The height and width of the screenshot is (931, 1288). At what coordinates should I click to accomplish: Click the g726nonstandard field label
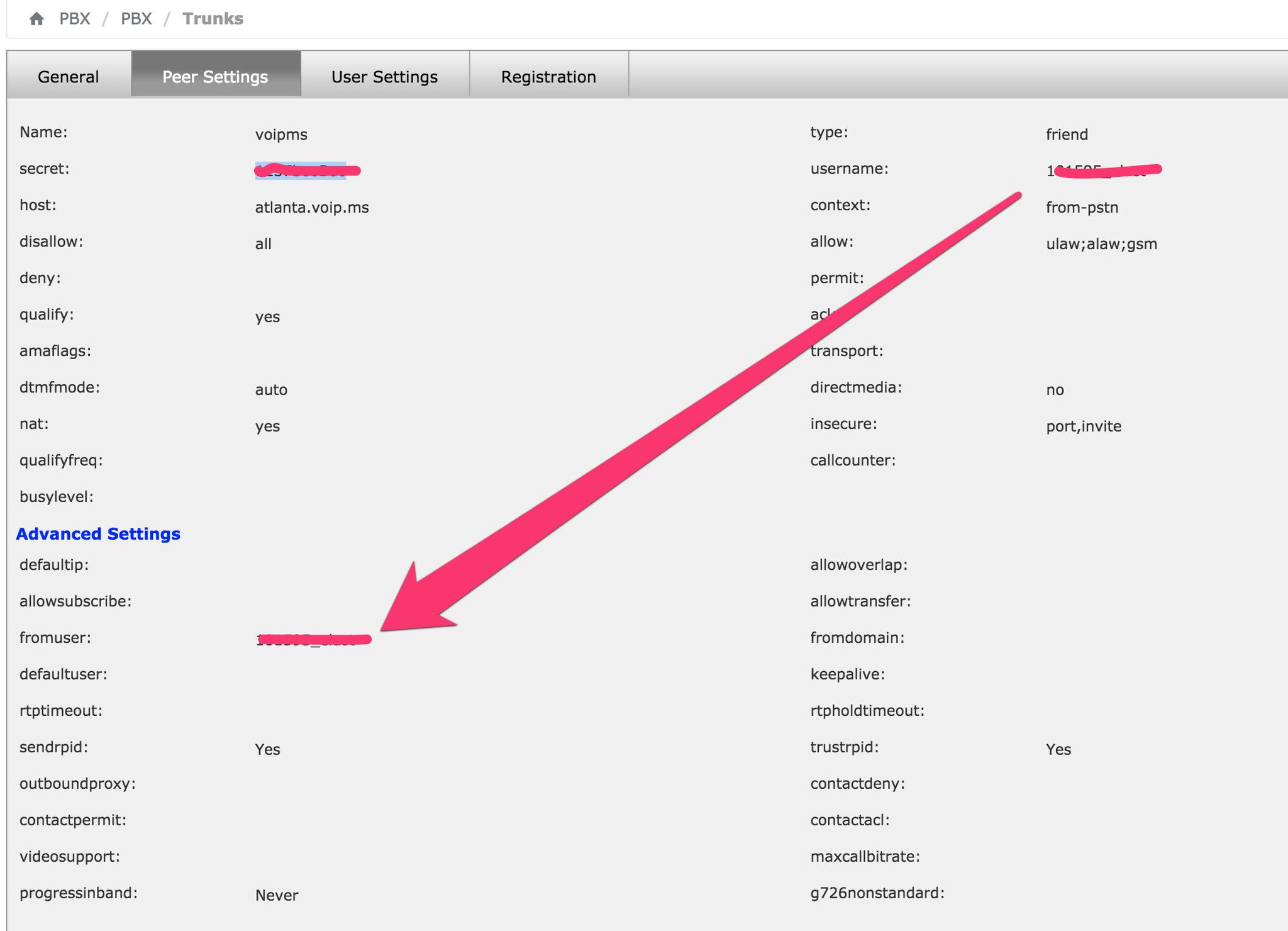click(x=878, y=893)
